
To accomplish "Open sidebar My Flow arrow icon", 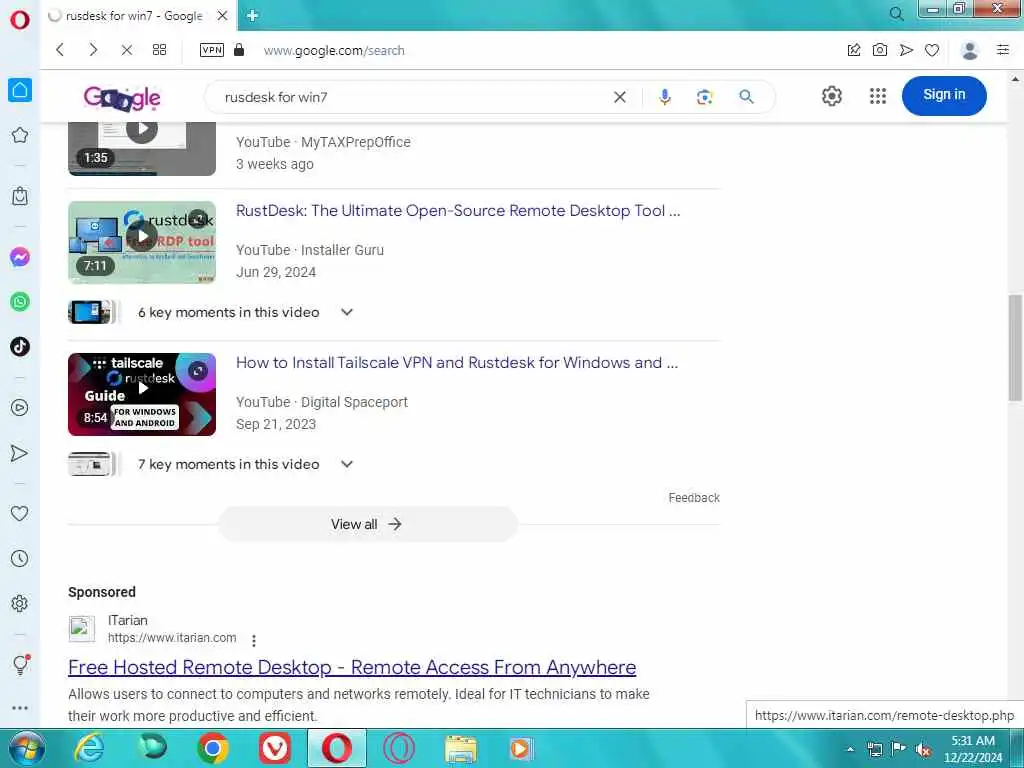I will [x=20, y=453].
